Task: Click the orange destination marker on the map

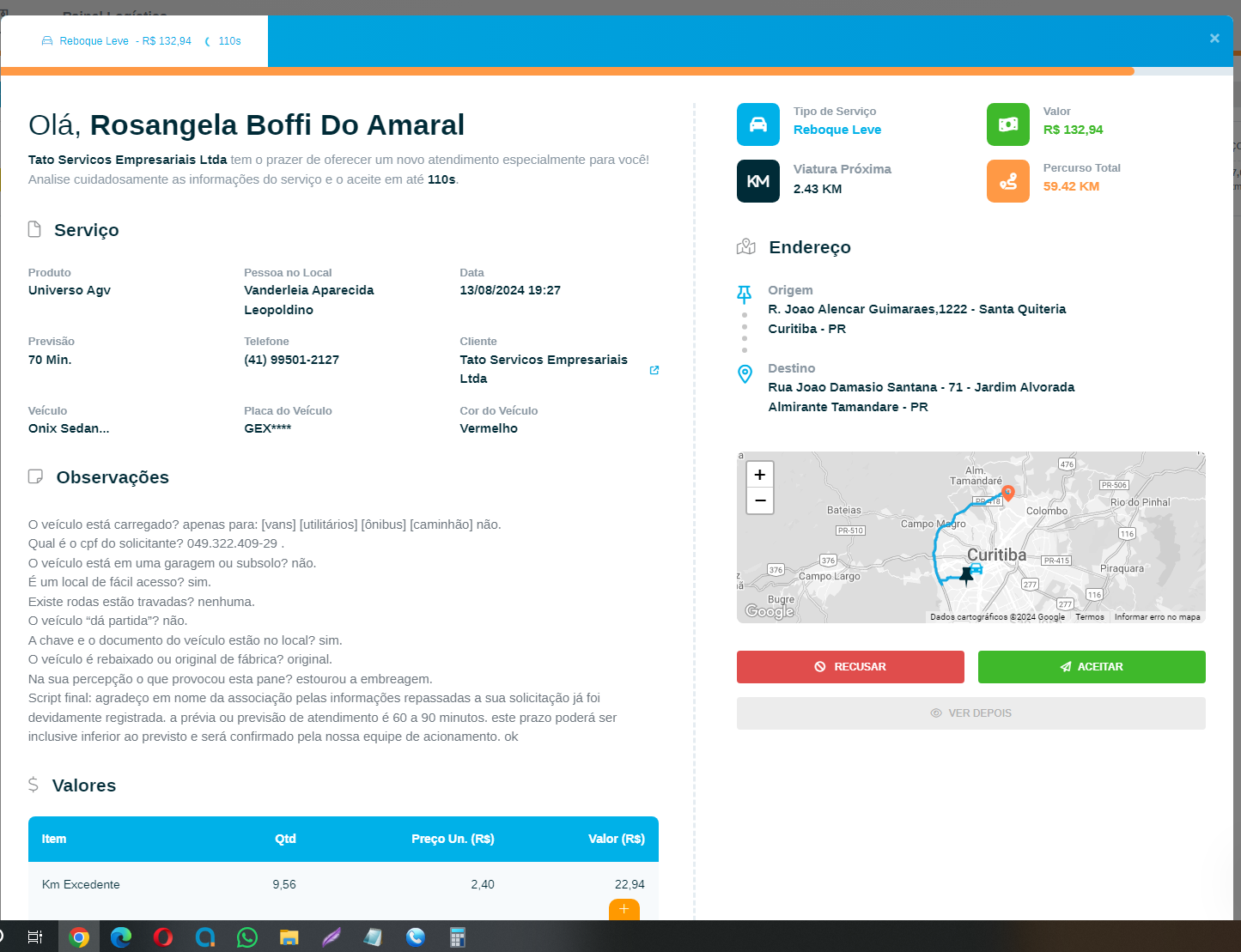Action: click(x=1008, y=494)
